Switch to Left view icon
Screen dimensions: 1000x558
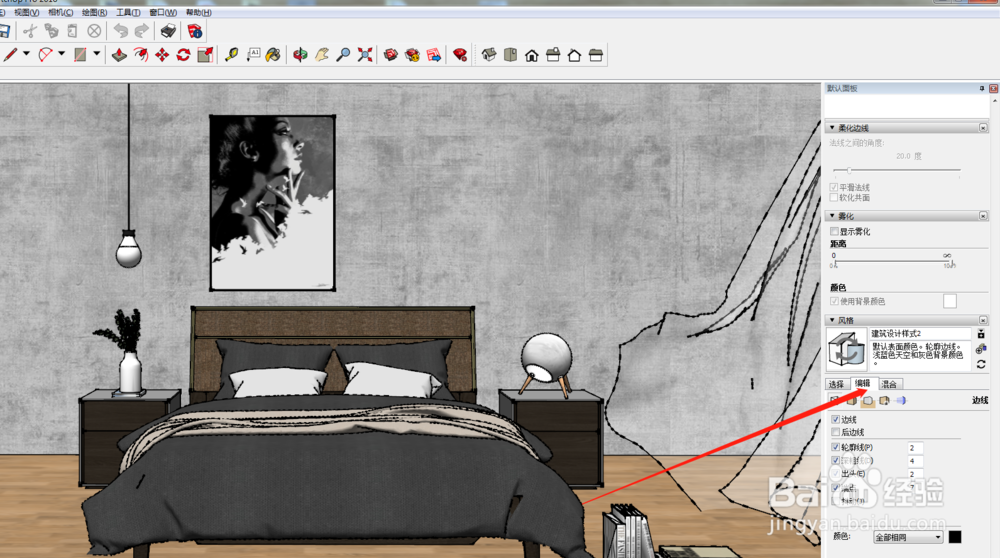point(596,55)
